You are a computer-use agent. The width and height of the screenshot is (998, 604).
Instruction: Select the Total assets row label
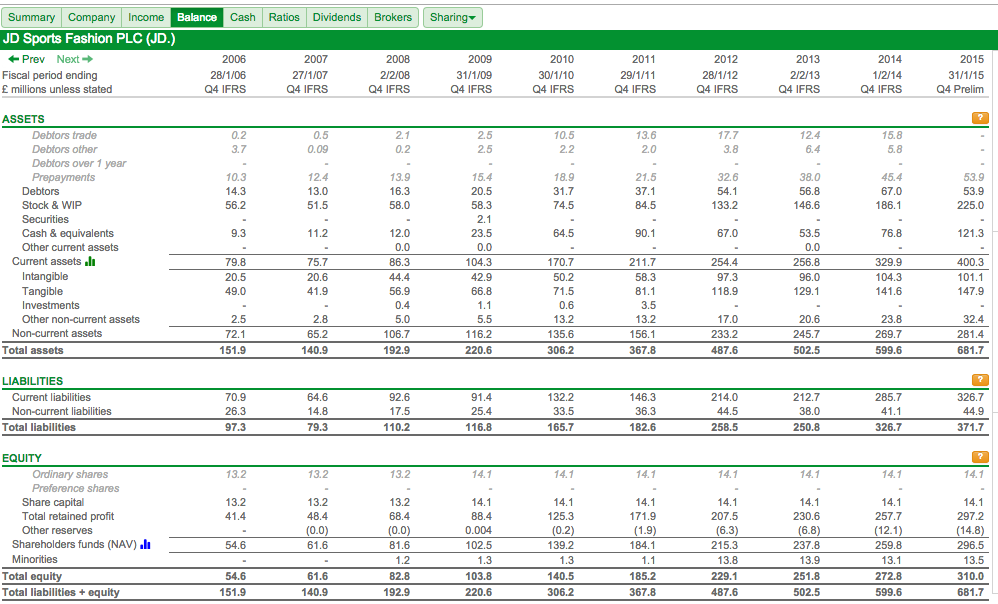click(32, 351)
